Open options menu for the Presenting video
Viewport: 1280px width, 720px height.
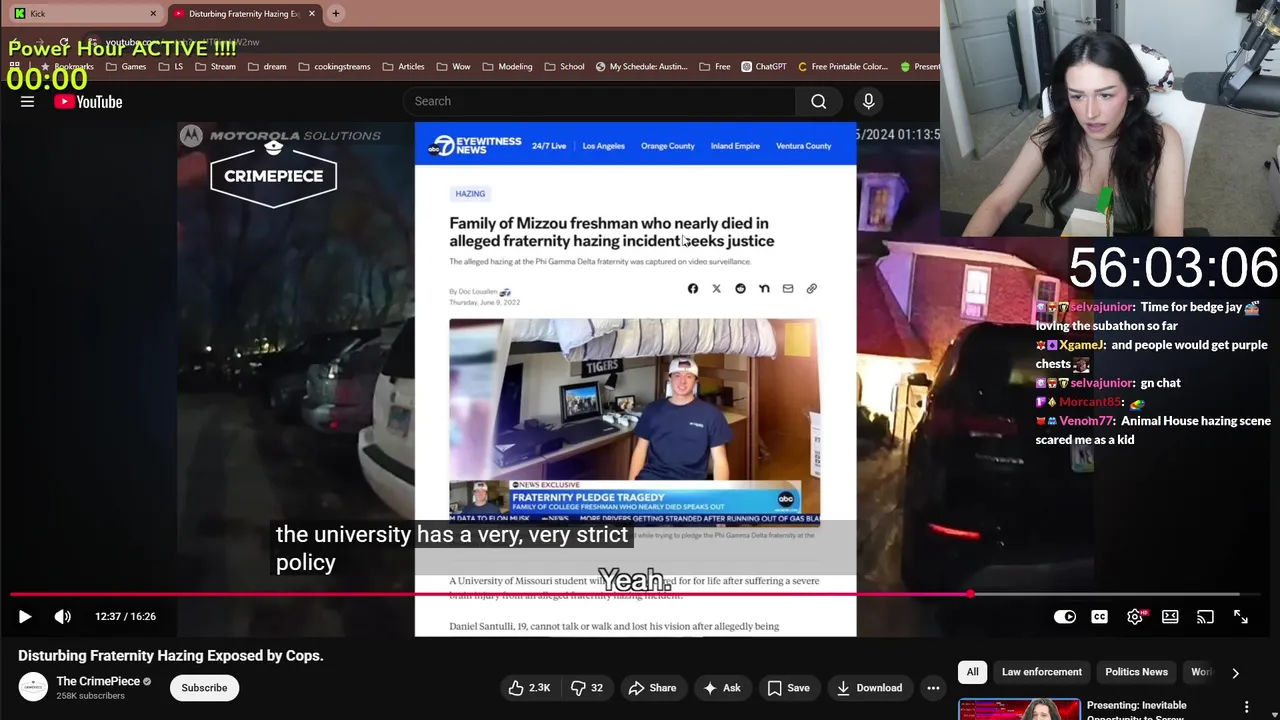pyautogui.click(x=1246, y=707)
